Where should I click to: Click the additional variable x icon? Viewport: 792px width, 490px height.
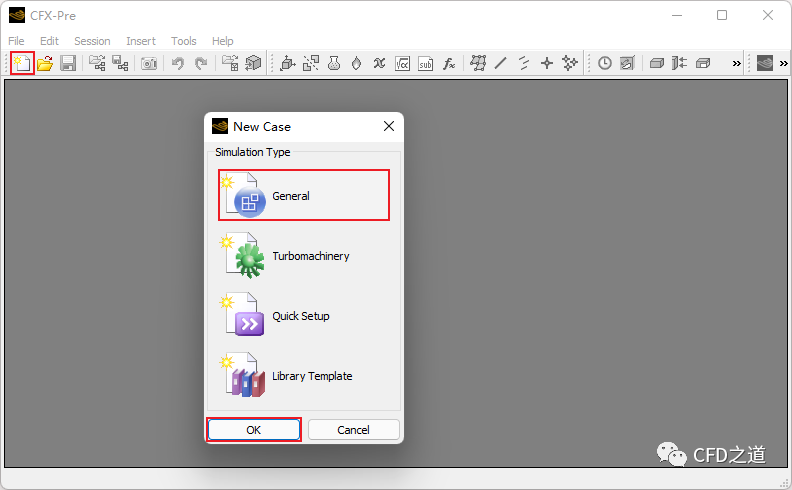pos(379,63)
